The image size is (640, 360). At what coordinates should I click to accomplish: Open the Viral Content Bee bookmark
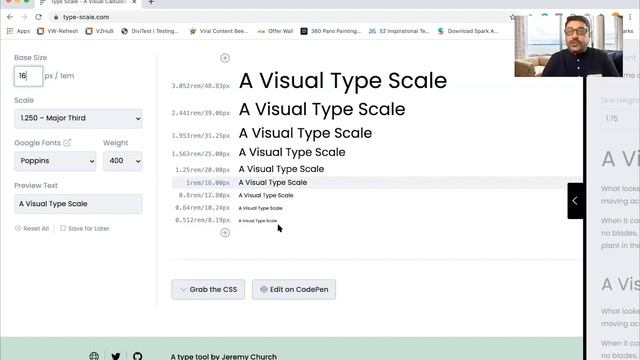[219, 31]
